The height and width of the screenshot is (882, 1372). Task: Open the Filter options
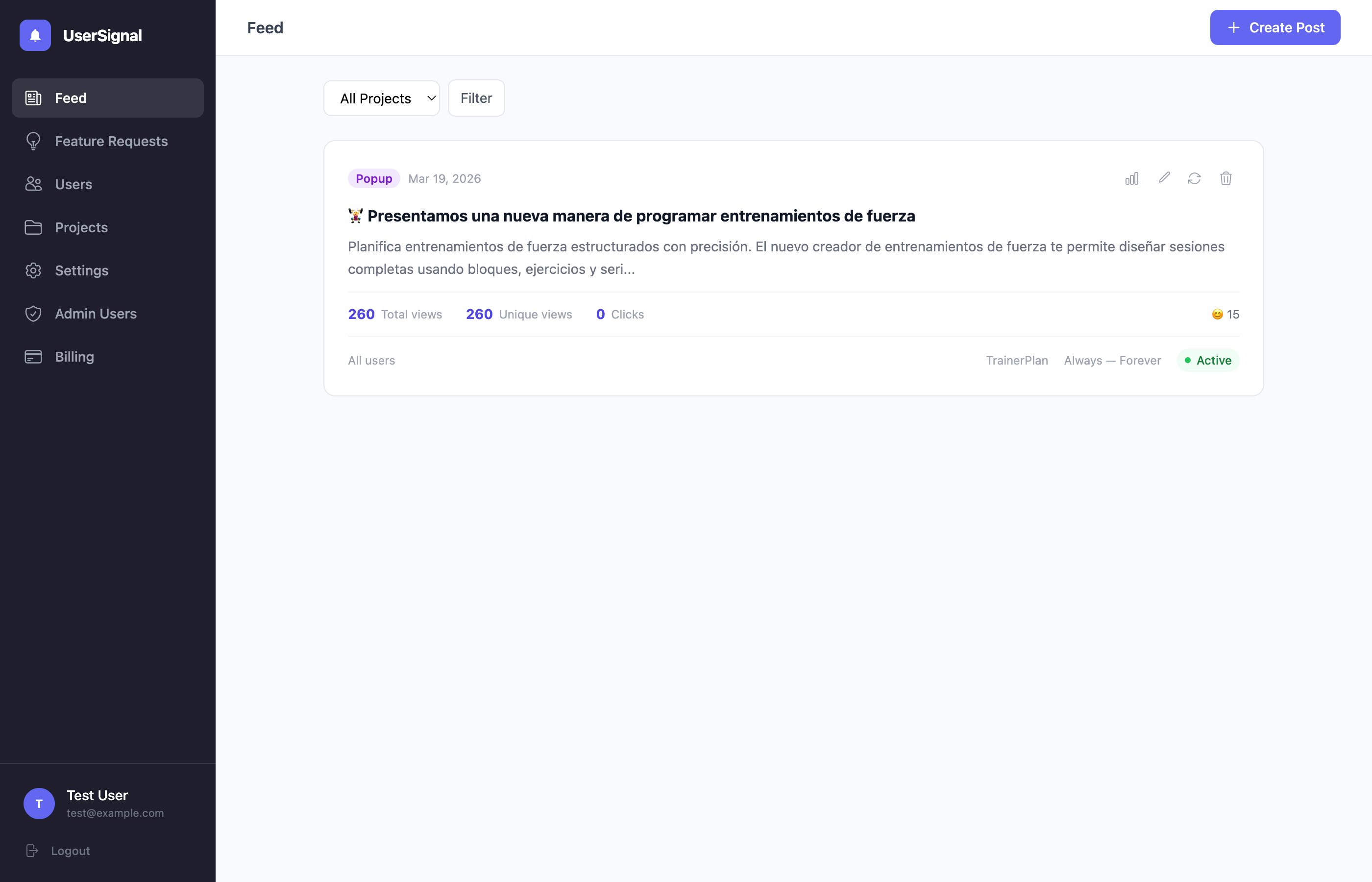476,98
